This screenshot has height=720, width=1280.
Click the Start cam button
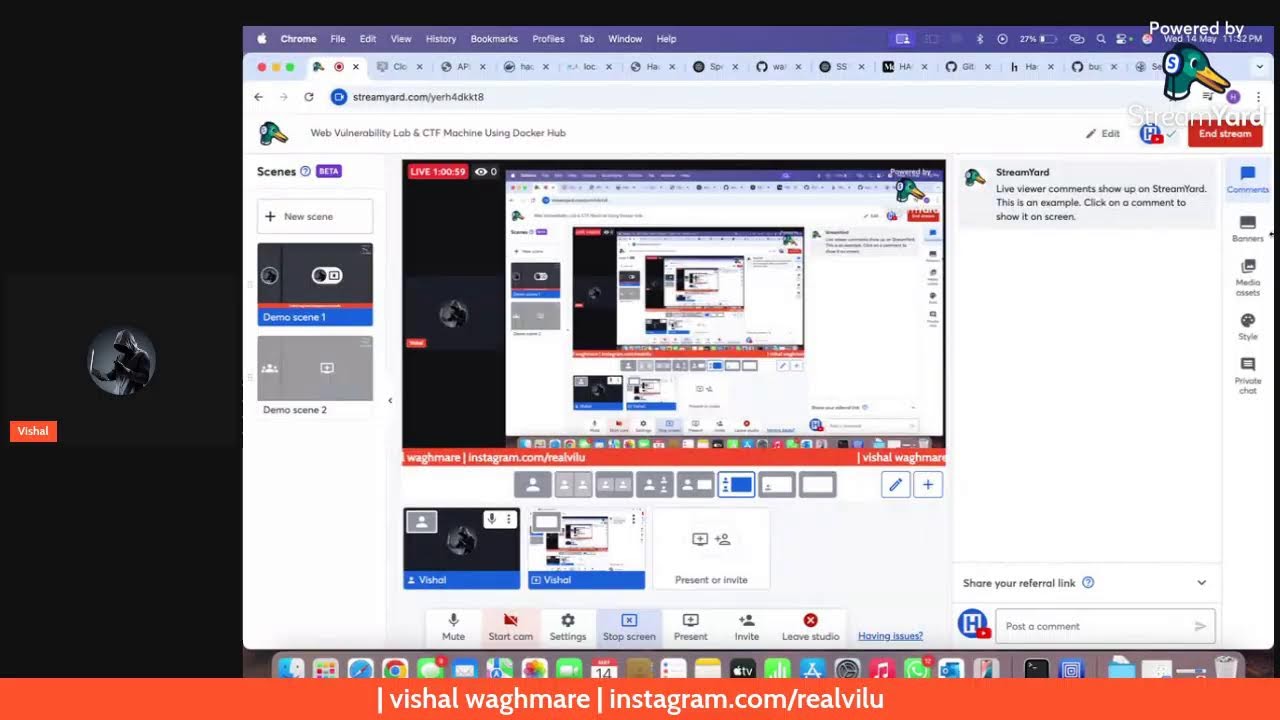(x=510, y=627)
